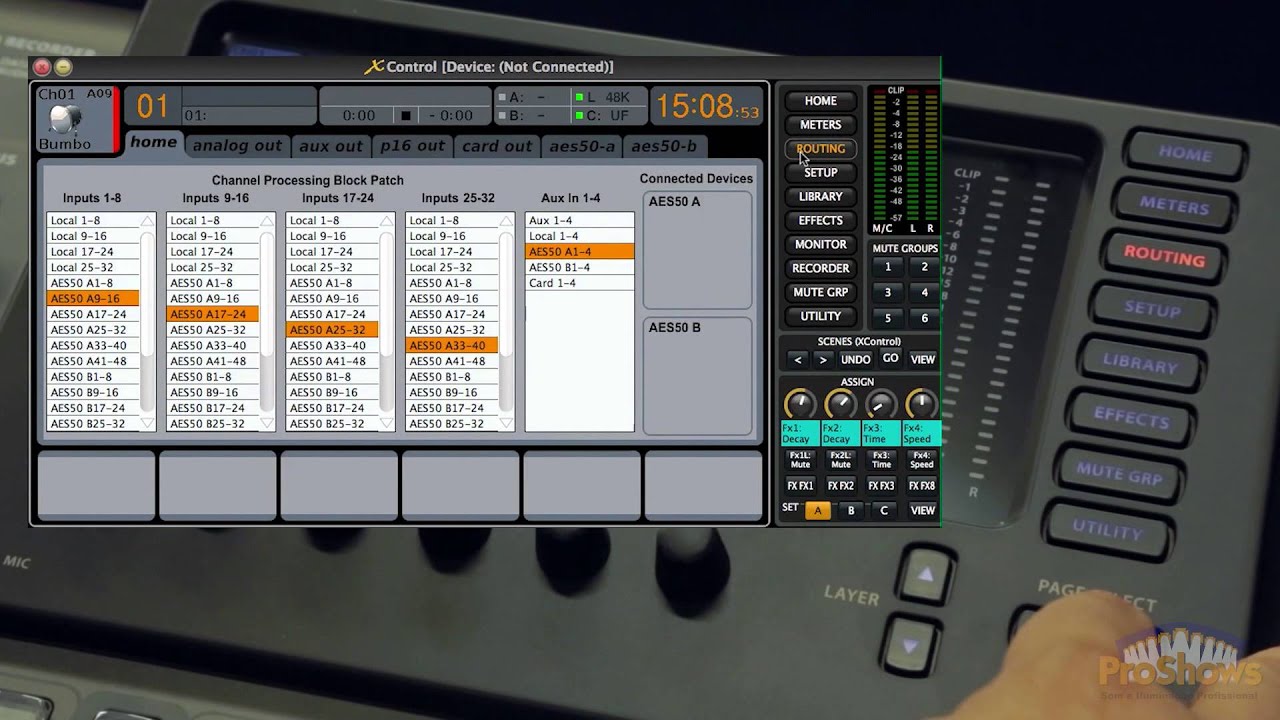This screenshot has height=720, width=1280.
Task: Click the 15:08 clock display
Action: [708, 106]
